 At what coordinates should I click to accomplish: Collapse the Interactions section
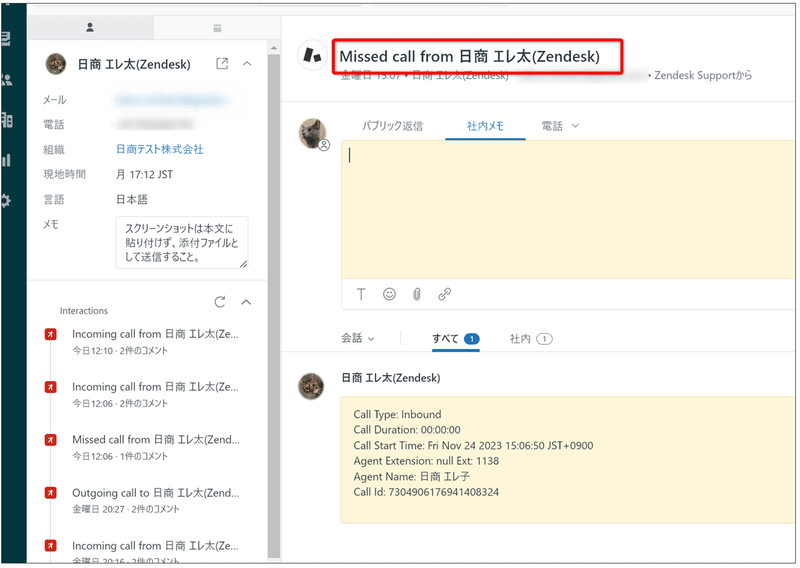(246, 302)
